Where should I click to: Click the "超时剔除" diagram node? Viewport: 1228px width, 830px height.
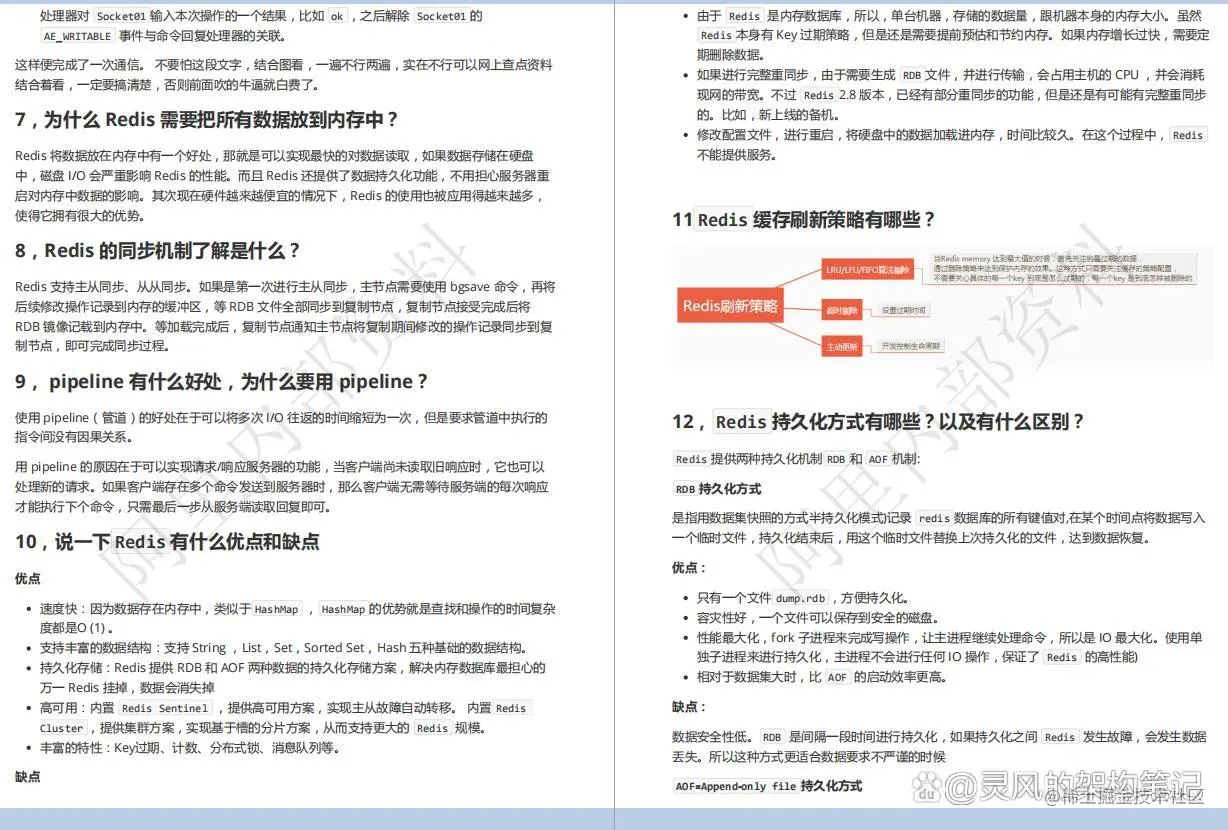pos(842,310)
